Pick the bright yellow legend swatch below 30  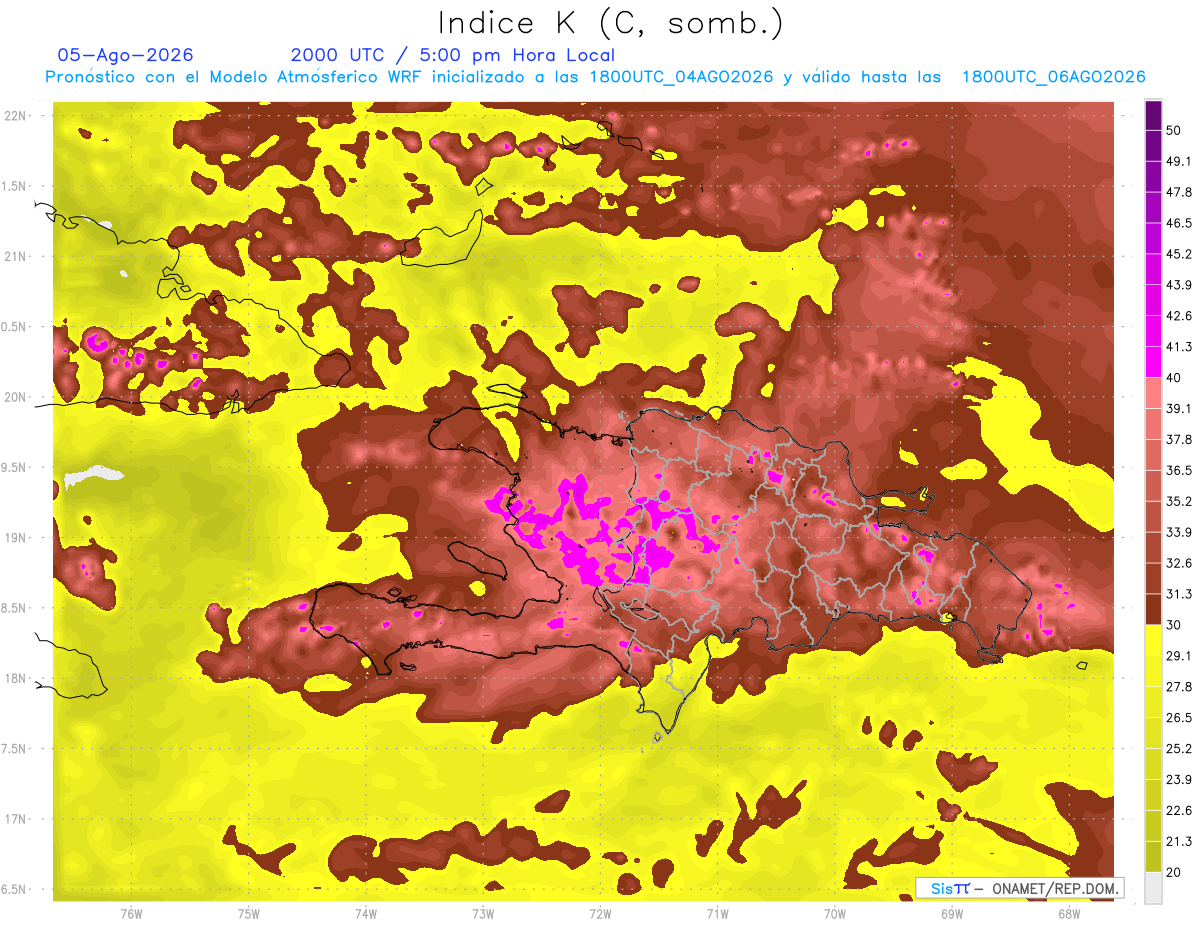(1153, 640)
